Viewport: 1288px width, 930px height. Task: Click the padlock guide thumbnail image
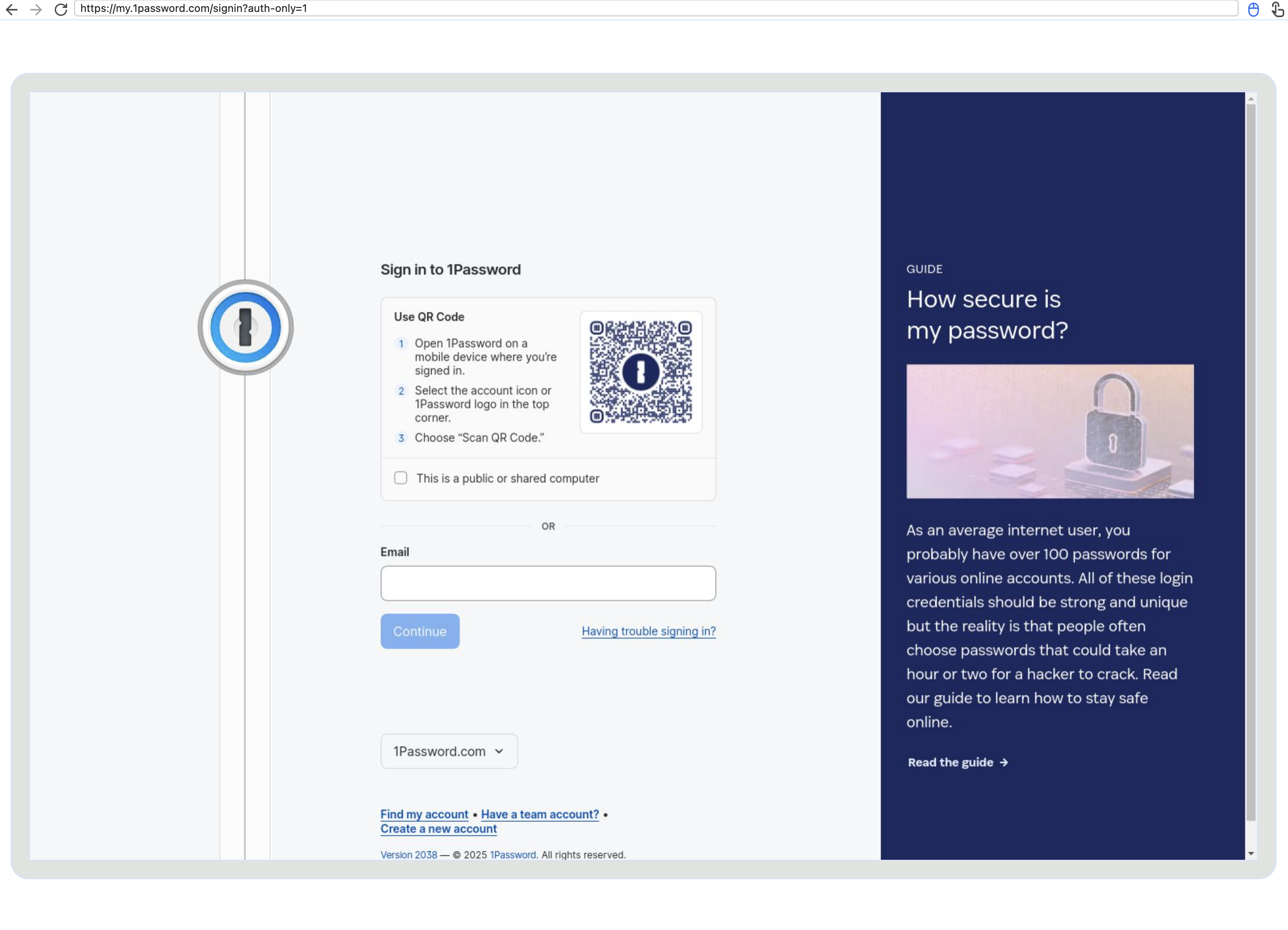pyautogui.click(x=1050, y=431)
